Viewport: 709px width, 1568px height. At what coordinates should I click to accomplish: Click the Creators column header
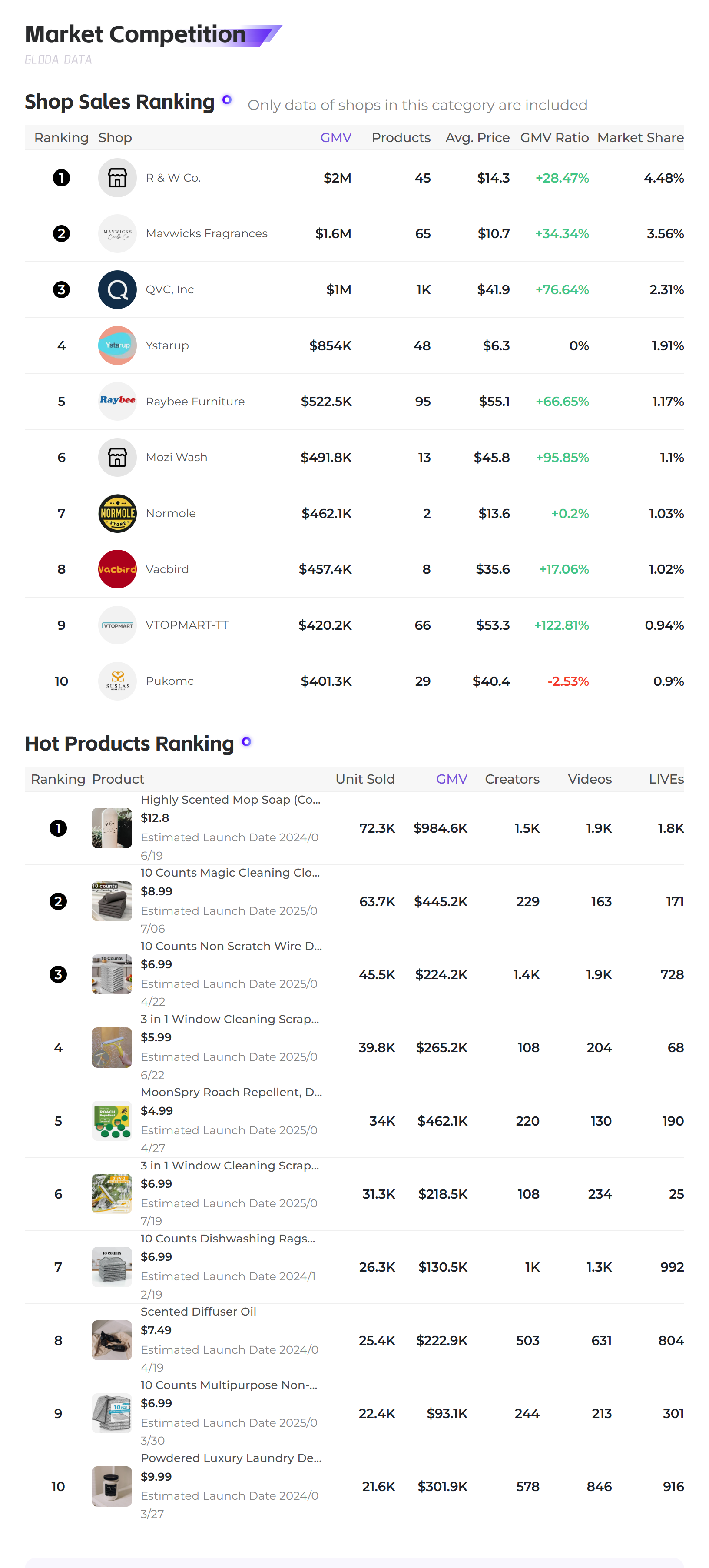pos(512,779)
